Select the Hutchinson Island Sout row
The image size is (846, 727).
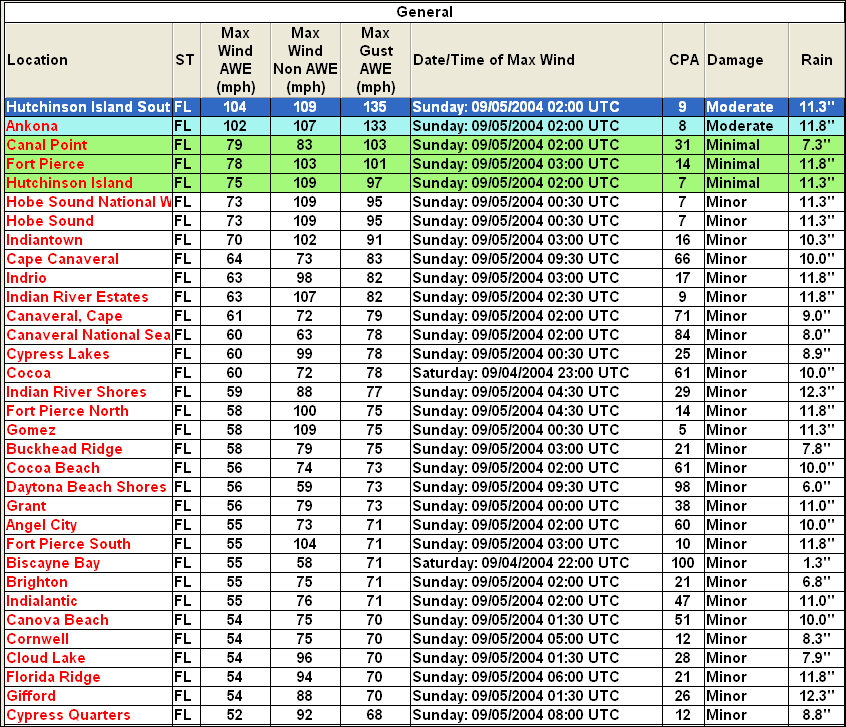(x=424, y=107)
